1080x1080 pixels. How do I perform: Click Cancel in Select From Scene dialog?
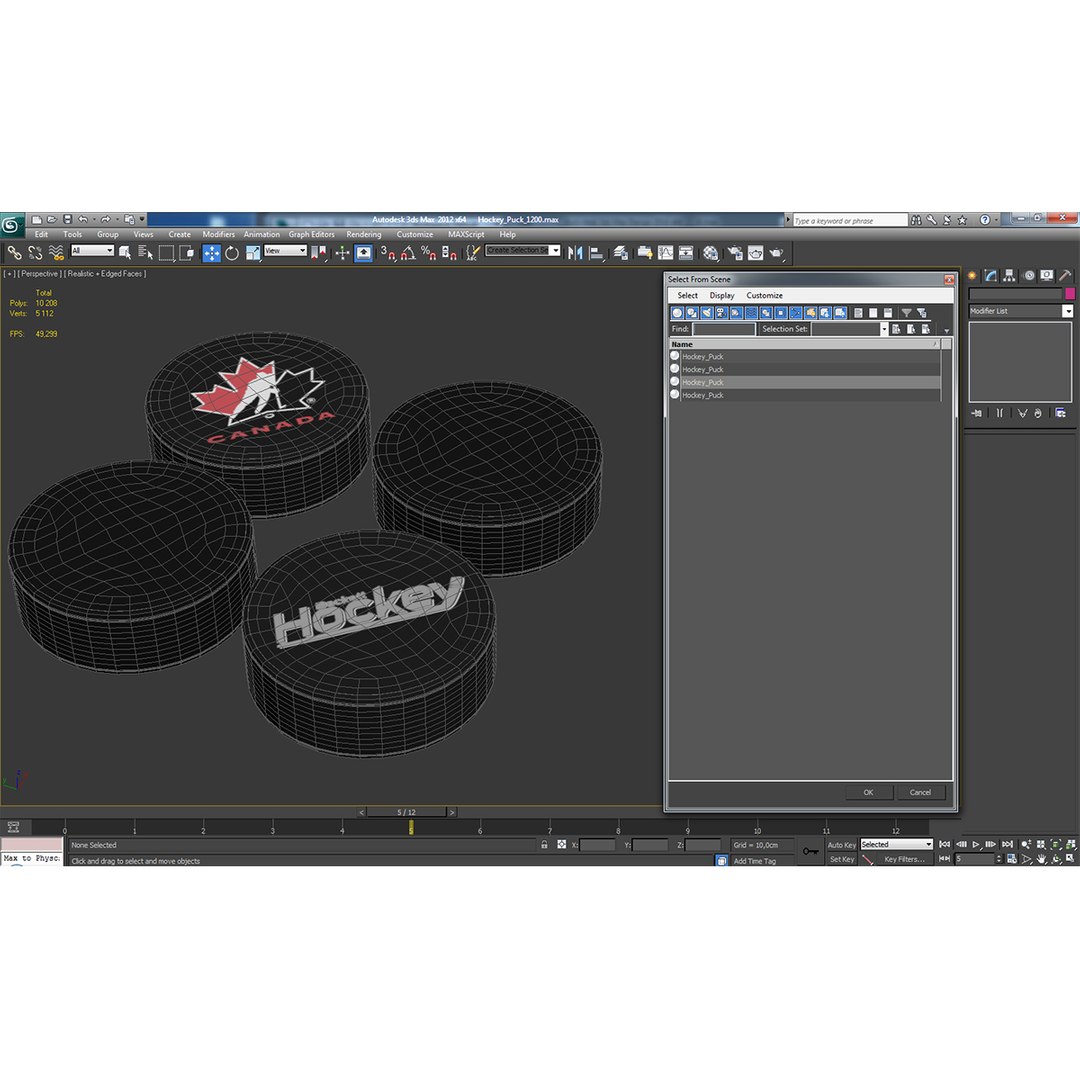coord(920,792)
